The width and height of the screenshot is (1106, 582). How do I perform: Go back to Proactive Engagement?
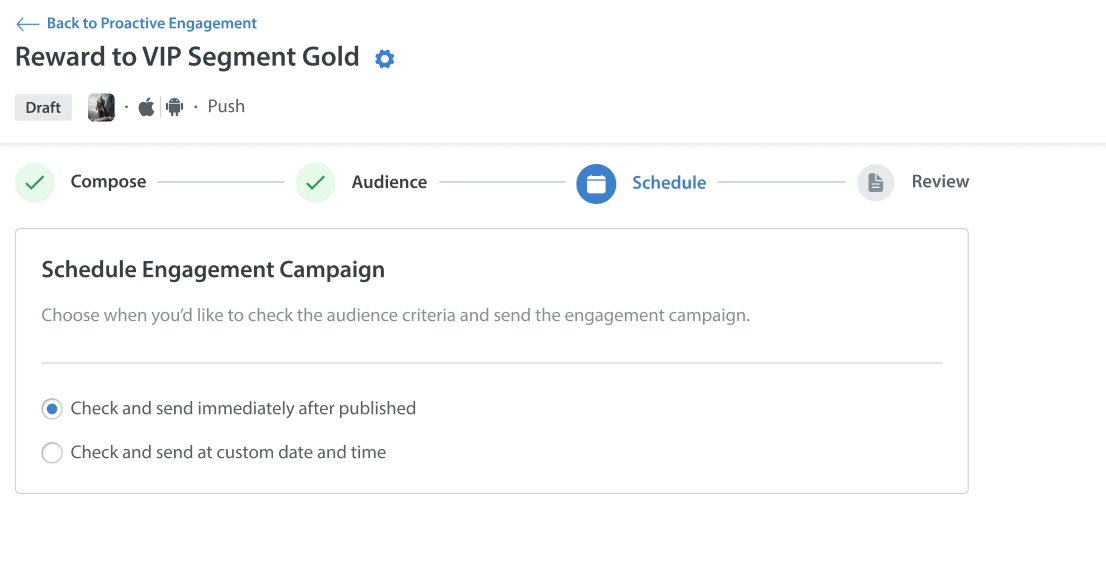tap(136, 23)
